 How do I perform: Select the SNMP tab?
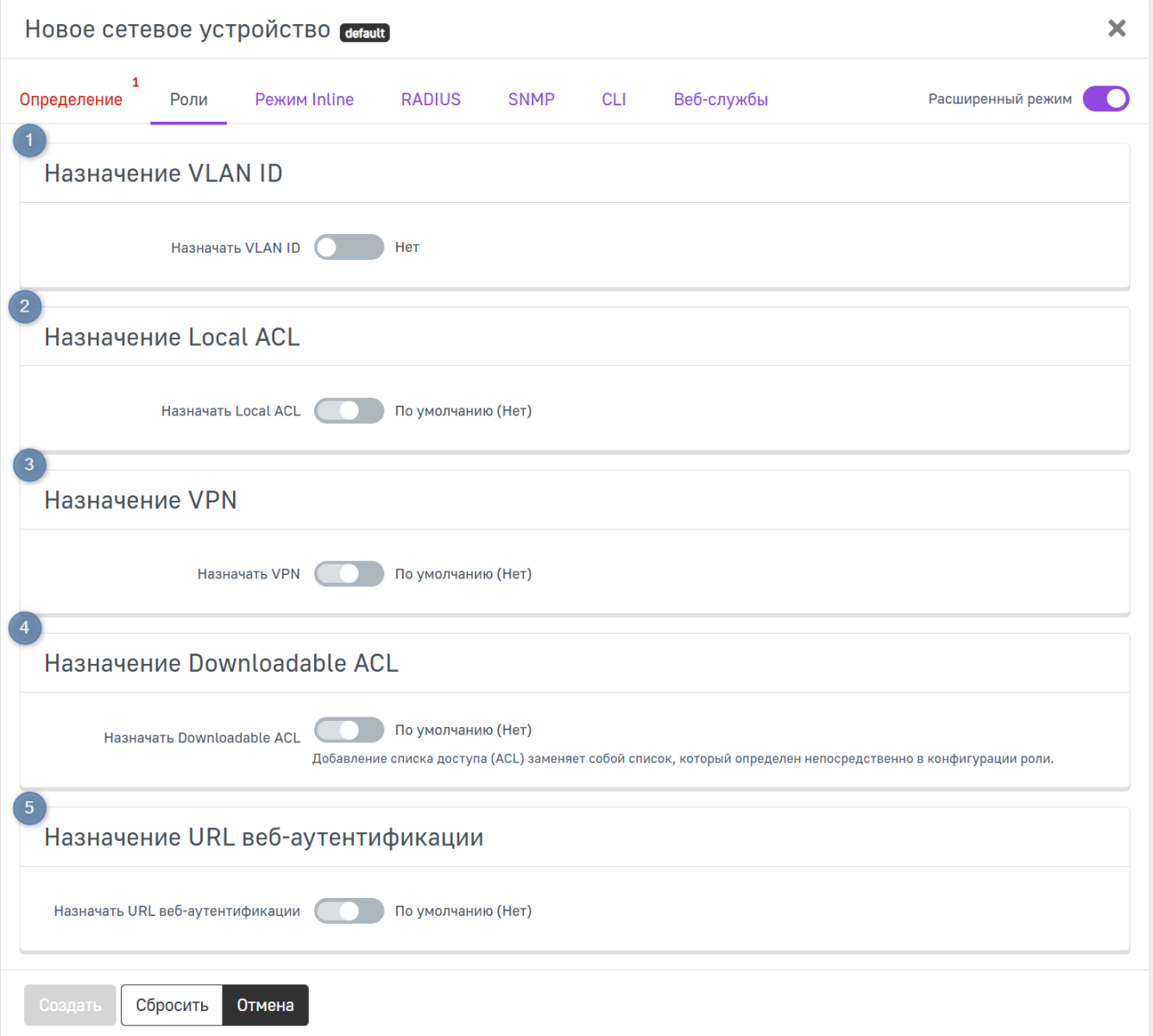pyautogui.click(x=531, y=99)
